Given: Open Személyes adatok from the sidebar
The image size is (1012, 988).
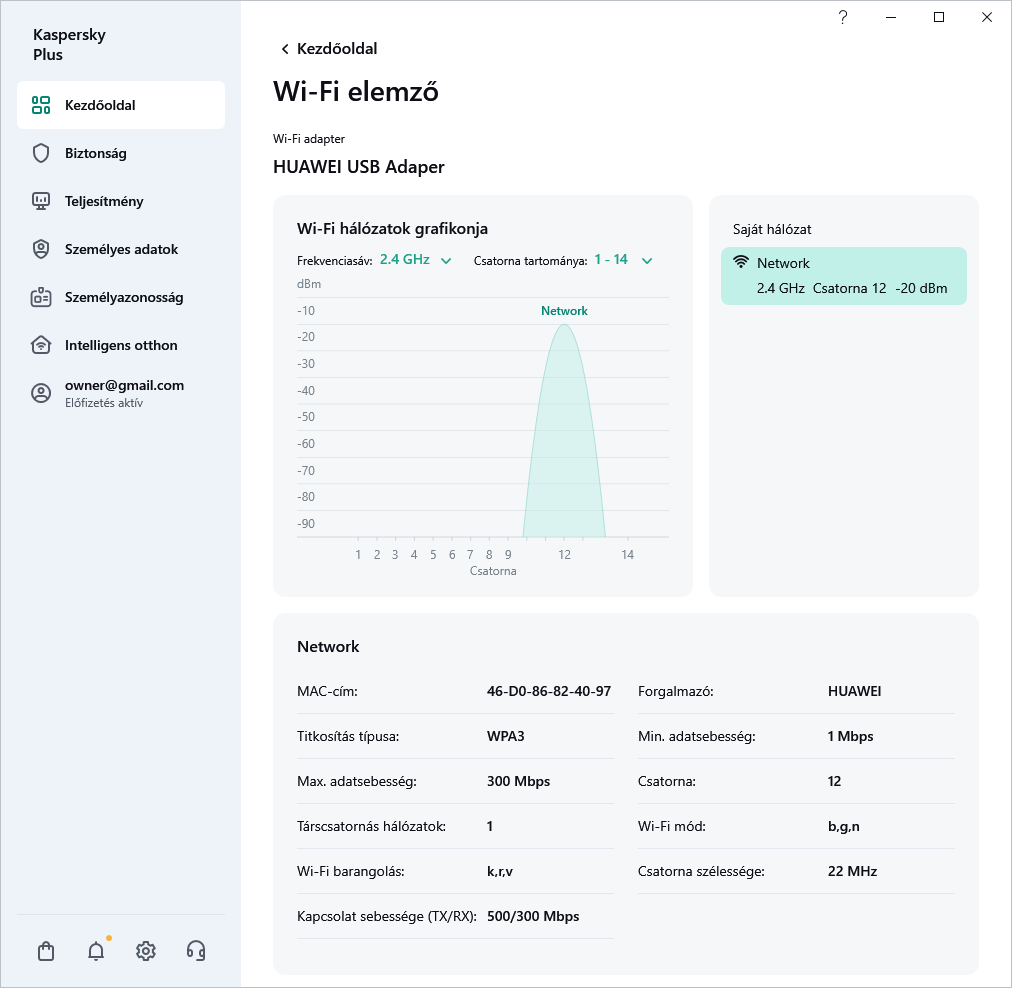Looking at the screenshot, I should click(40, 249).
